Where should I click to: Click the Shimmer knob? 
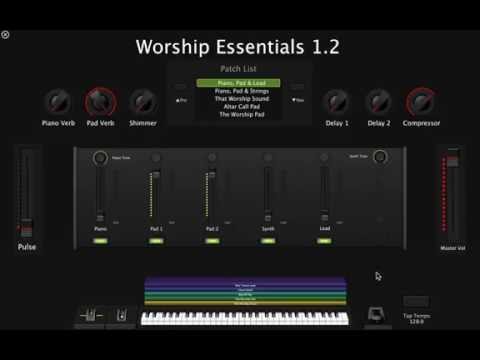(x=143, y=102)
